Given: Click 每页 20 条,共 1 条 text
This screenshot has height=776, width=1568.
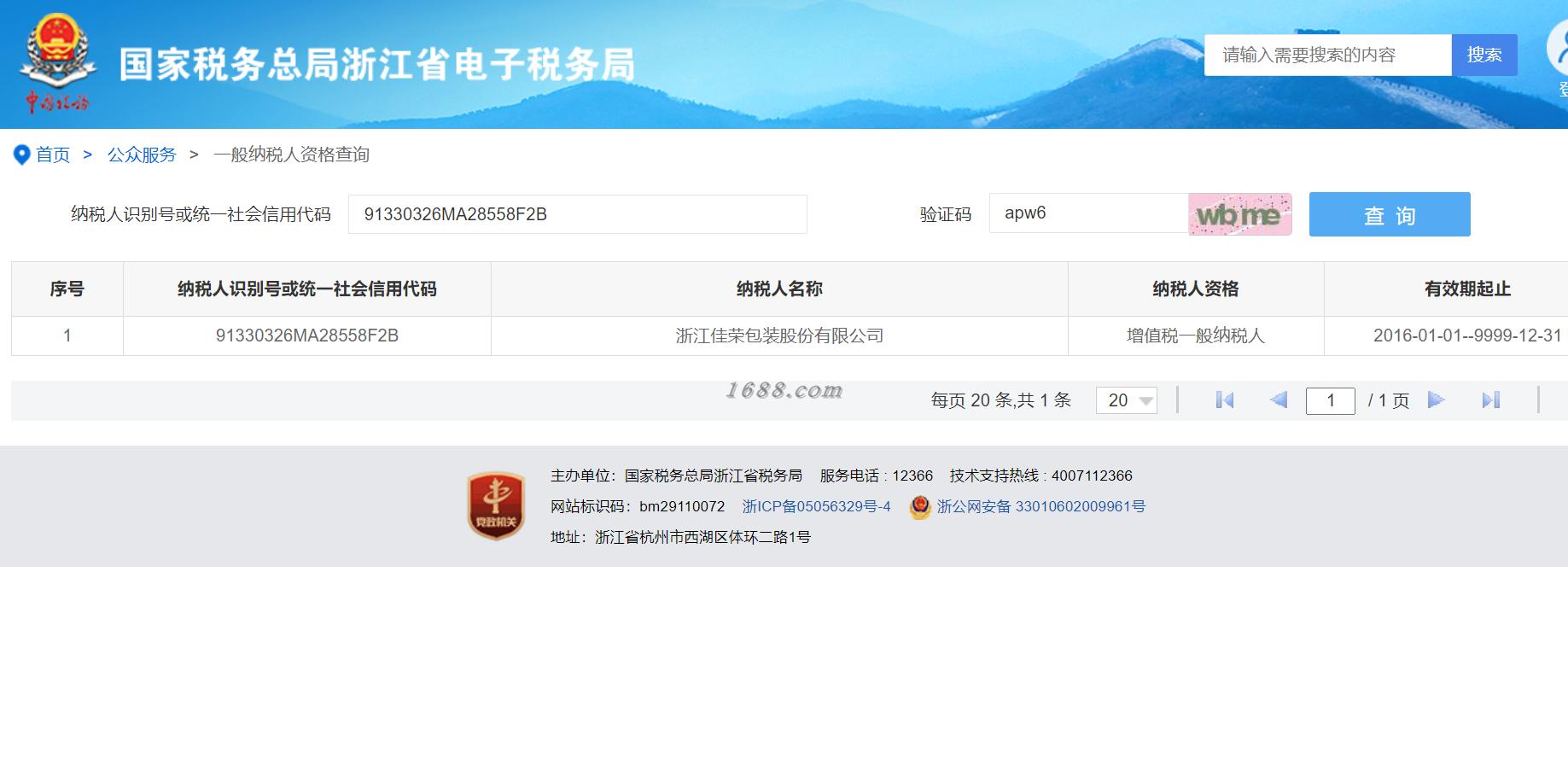Looking at the screenshot, I should 1000,400.
